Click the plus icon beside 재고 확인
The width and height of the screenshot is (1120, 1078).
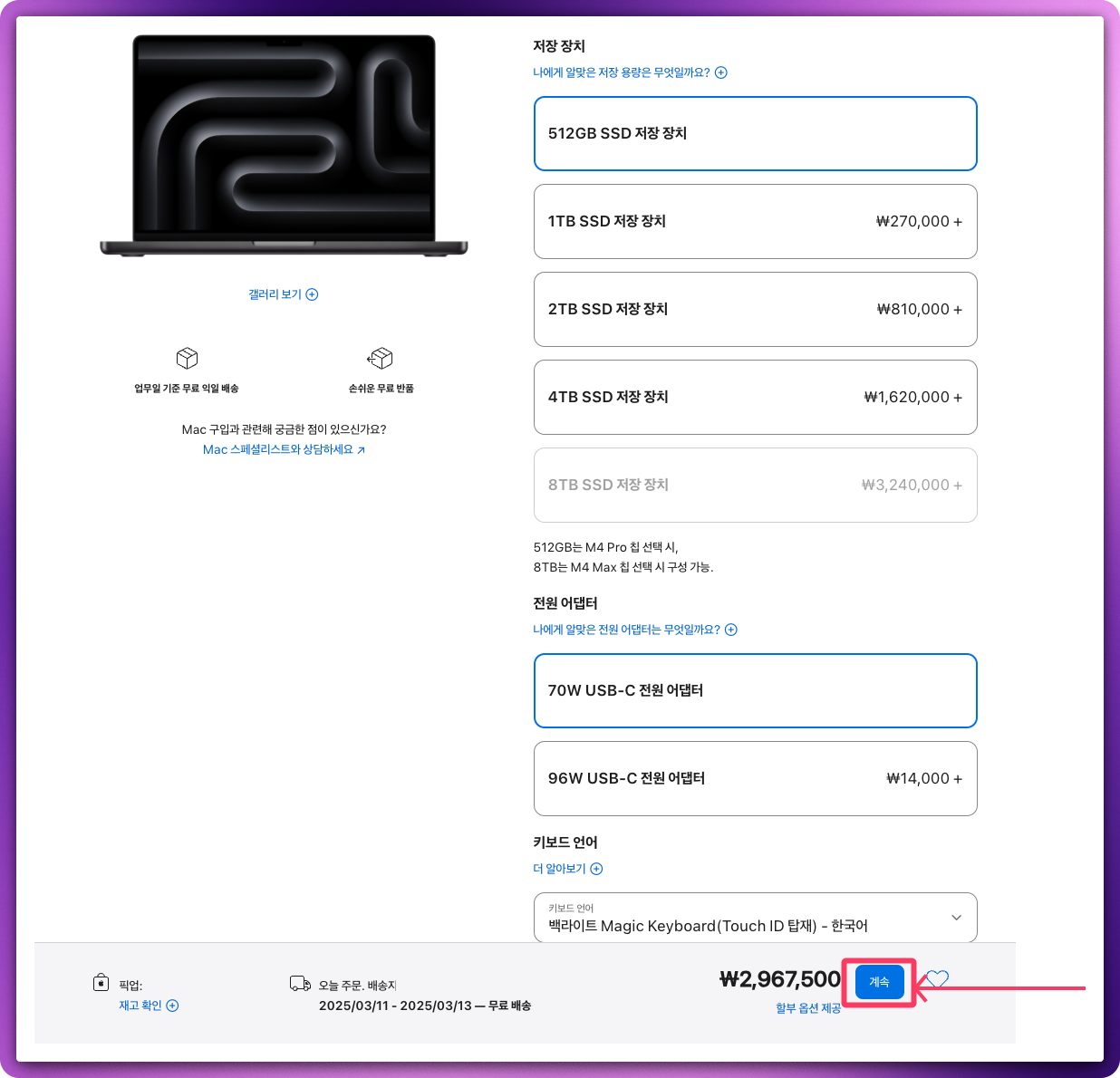click(172, 1006)
